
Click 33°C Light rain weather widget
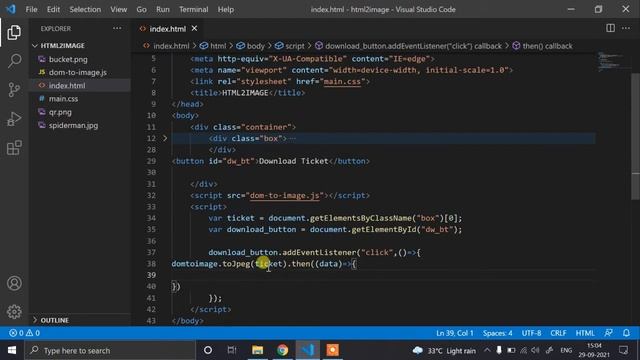(x=444, y=350)
